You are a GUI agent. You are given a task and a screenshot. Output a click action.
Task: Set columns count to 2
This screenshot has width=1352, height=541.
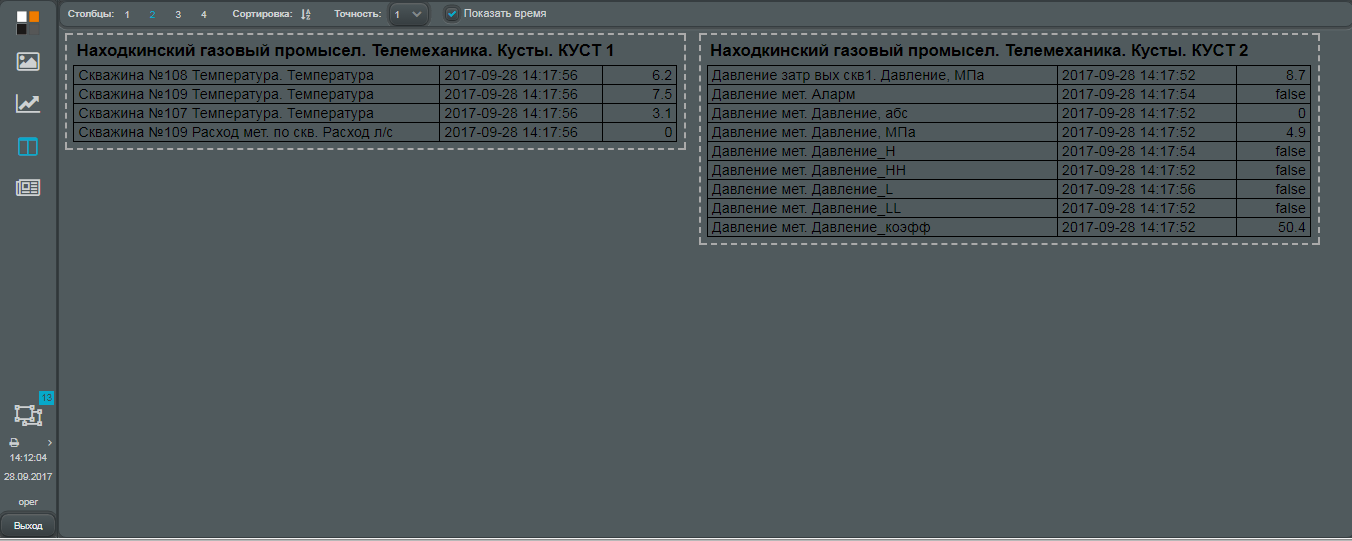pyautogui.click(x=152, y=14)
